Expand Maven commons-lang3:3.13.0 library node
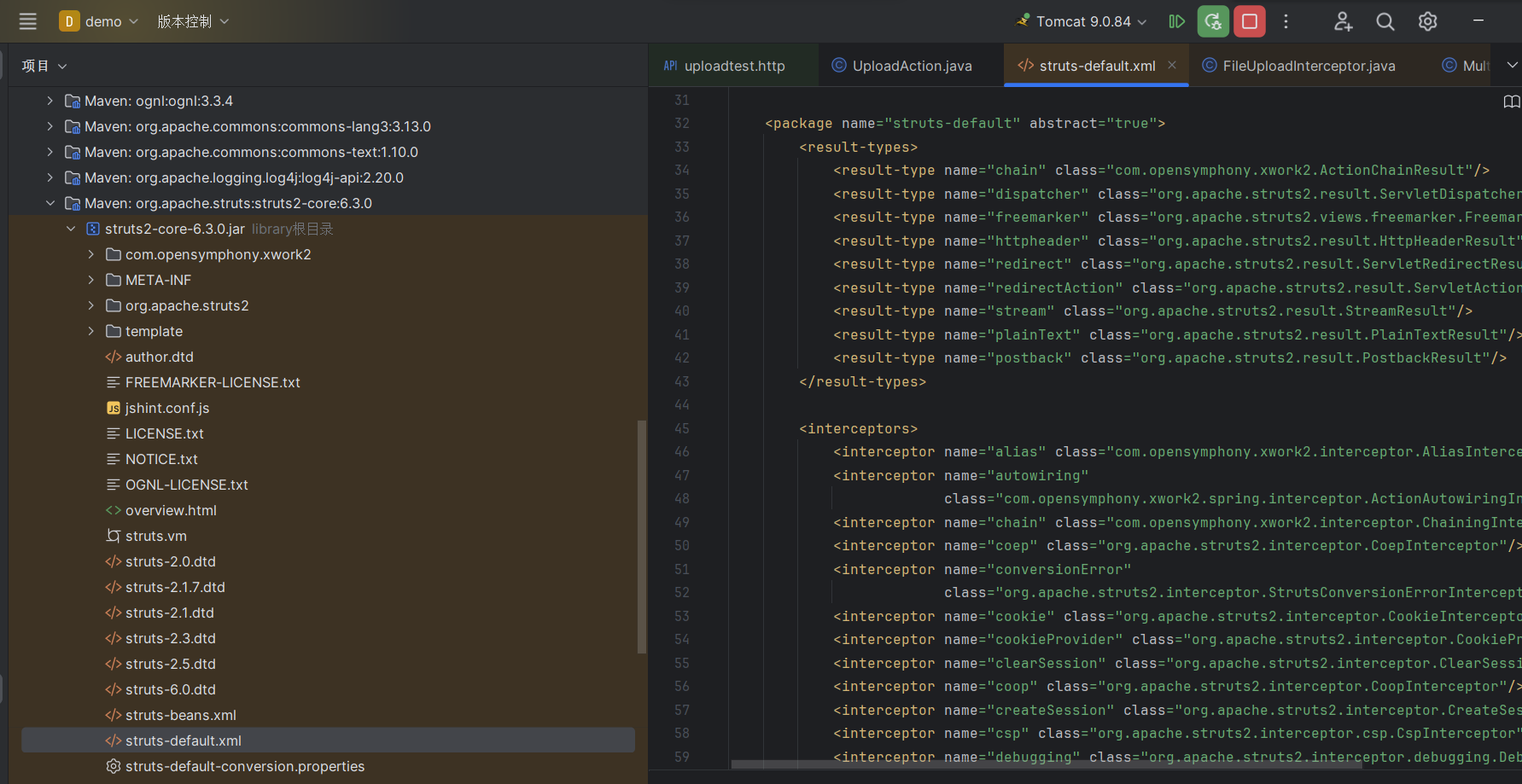The height and width of the screenshot is (784, 1522). pyautogui.click(x=50, y=126)
